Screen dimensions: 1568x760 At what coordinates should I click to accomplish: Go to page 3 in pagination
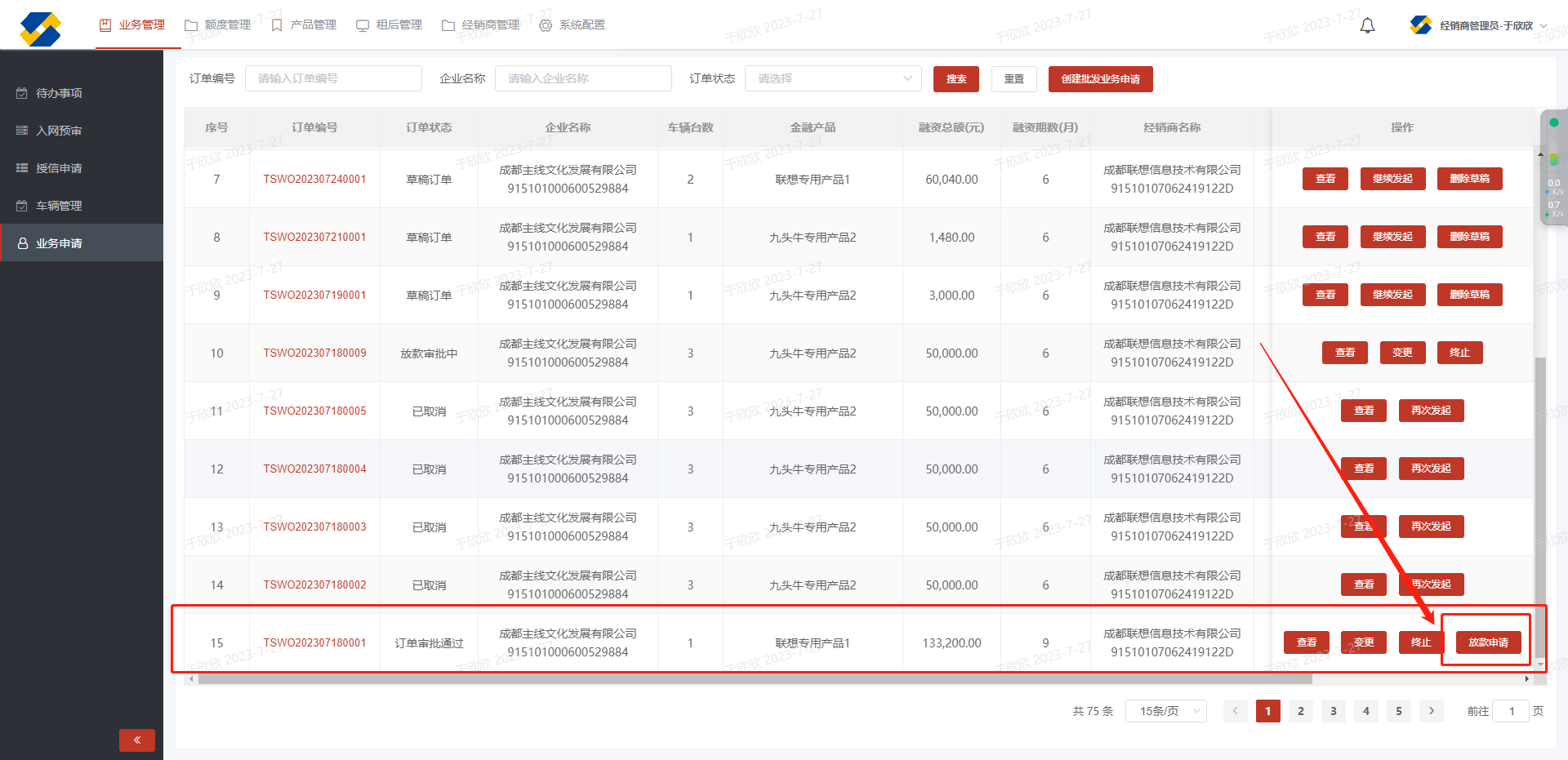click(x=1333, y=711)
